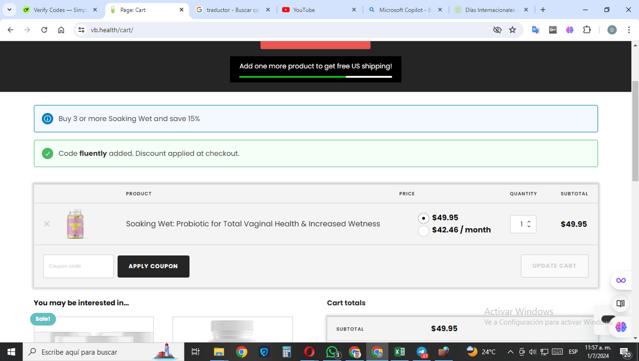The width and height of the screenshot is (639, 361).
Task: Click the page vertical scrollbar
Action: pos(635,130)
